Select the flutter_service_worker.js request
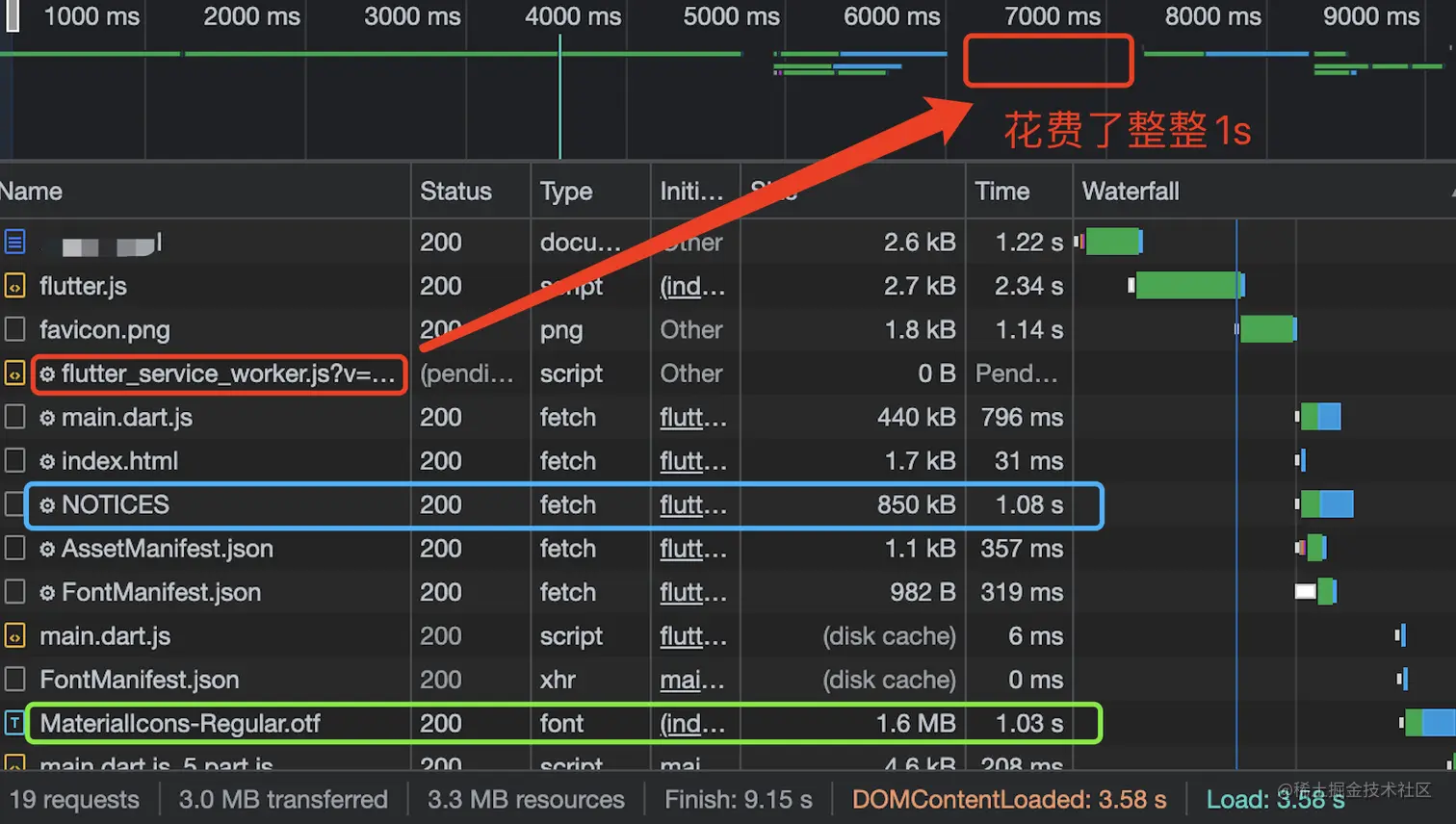 tap(228, 373)
